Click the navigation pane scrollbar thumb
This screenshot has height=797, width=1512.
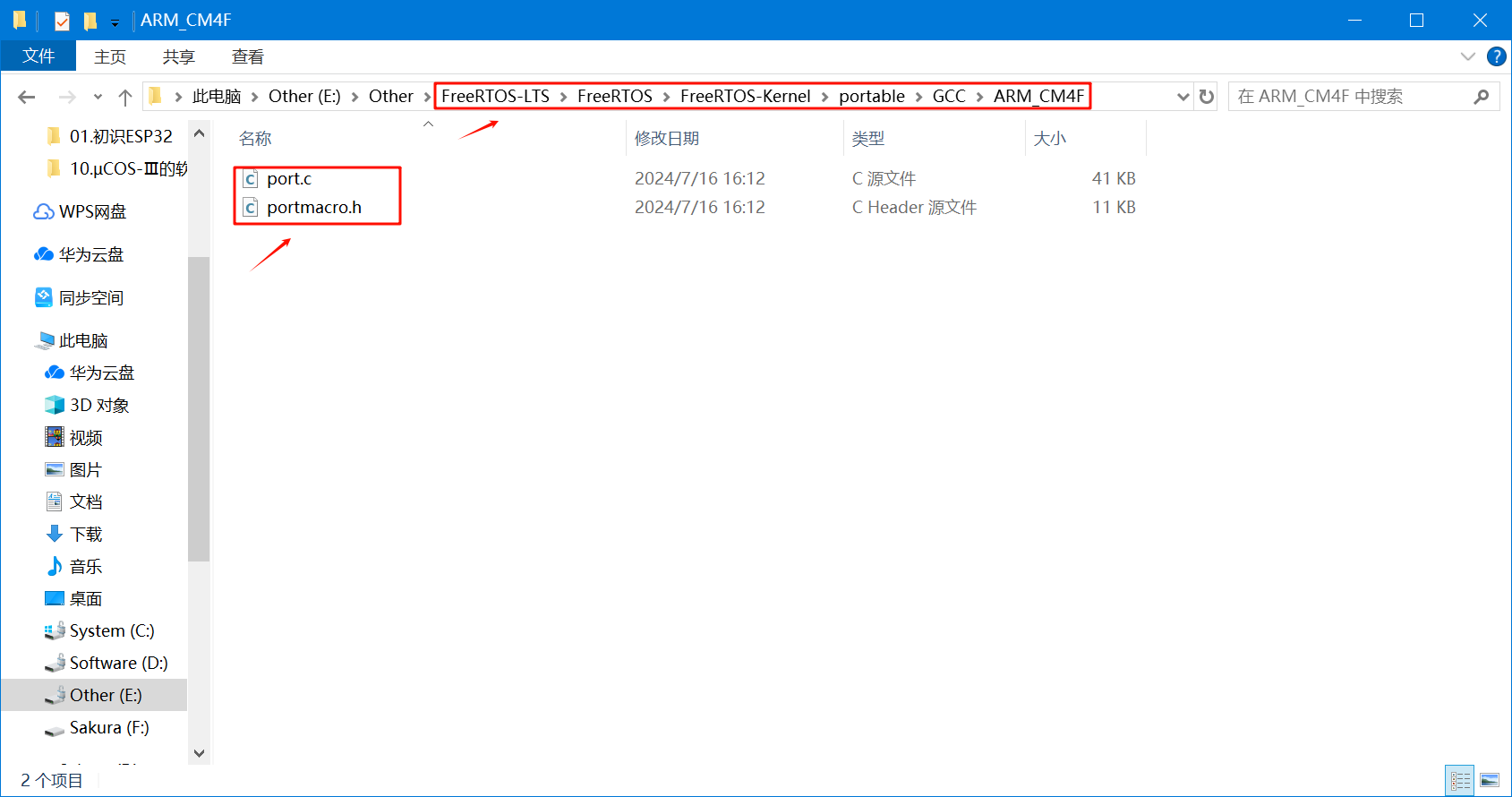(199, 408)
